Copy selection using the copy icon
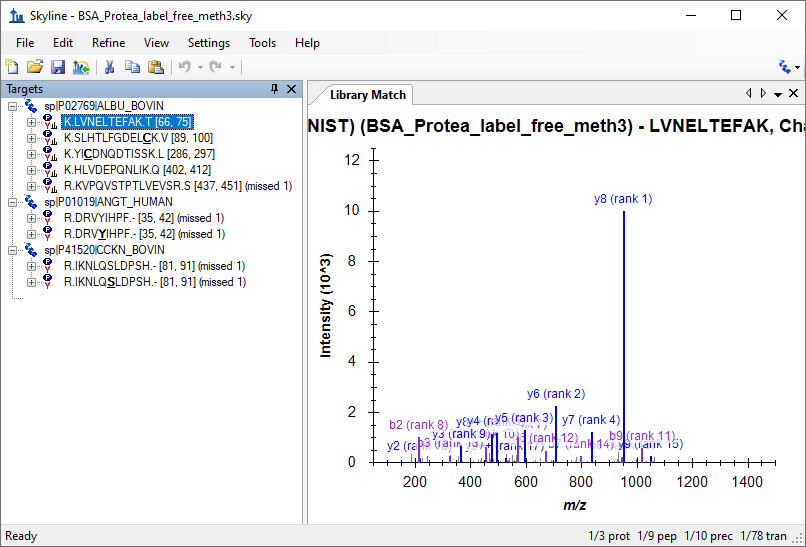 [133, 67]
